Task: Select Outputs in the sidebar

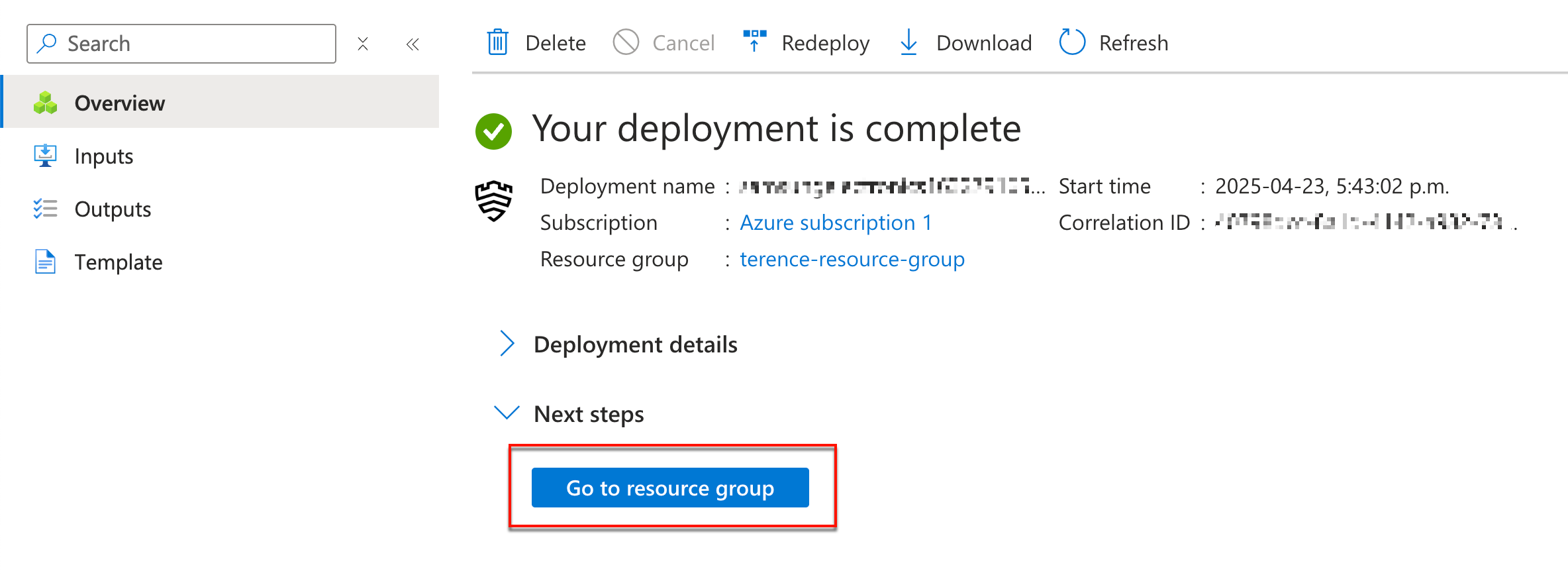Action: (113, 209)
